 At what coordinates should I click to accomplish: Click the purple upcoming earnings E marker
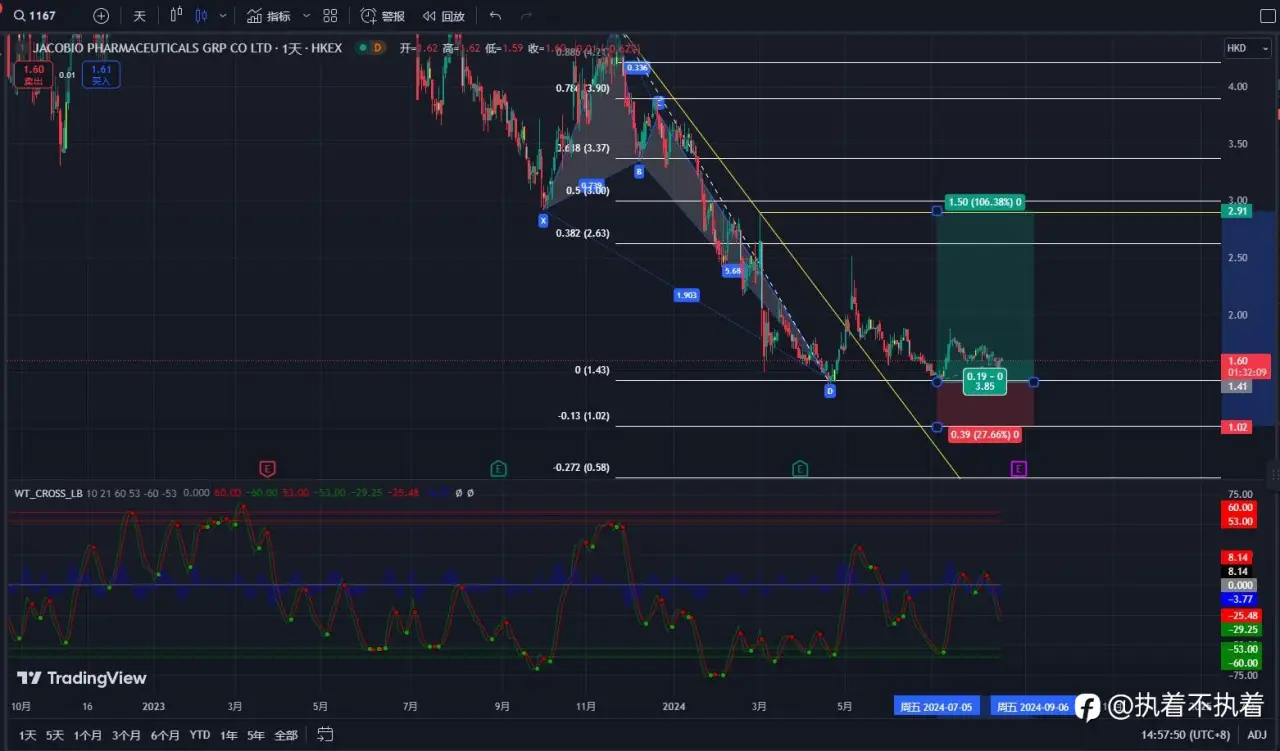(1018, 468)
